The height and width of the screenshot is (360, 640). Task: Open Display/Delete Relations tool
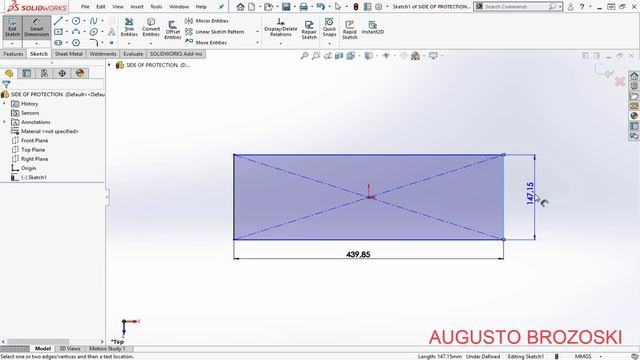pyautogui.click(x=280, y=27)
